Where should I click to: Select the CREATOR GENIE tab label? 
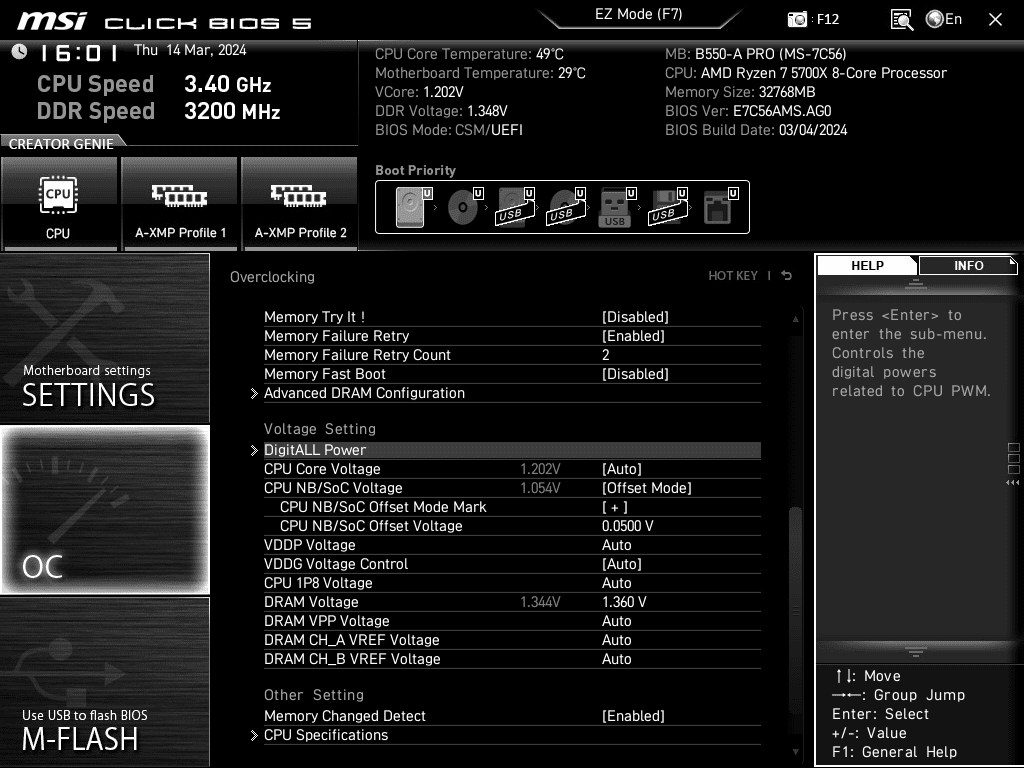(x=61, y=144)
